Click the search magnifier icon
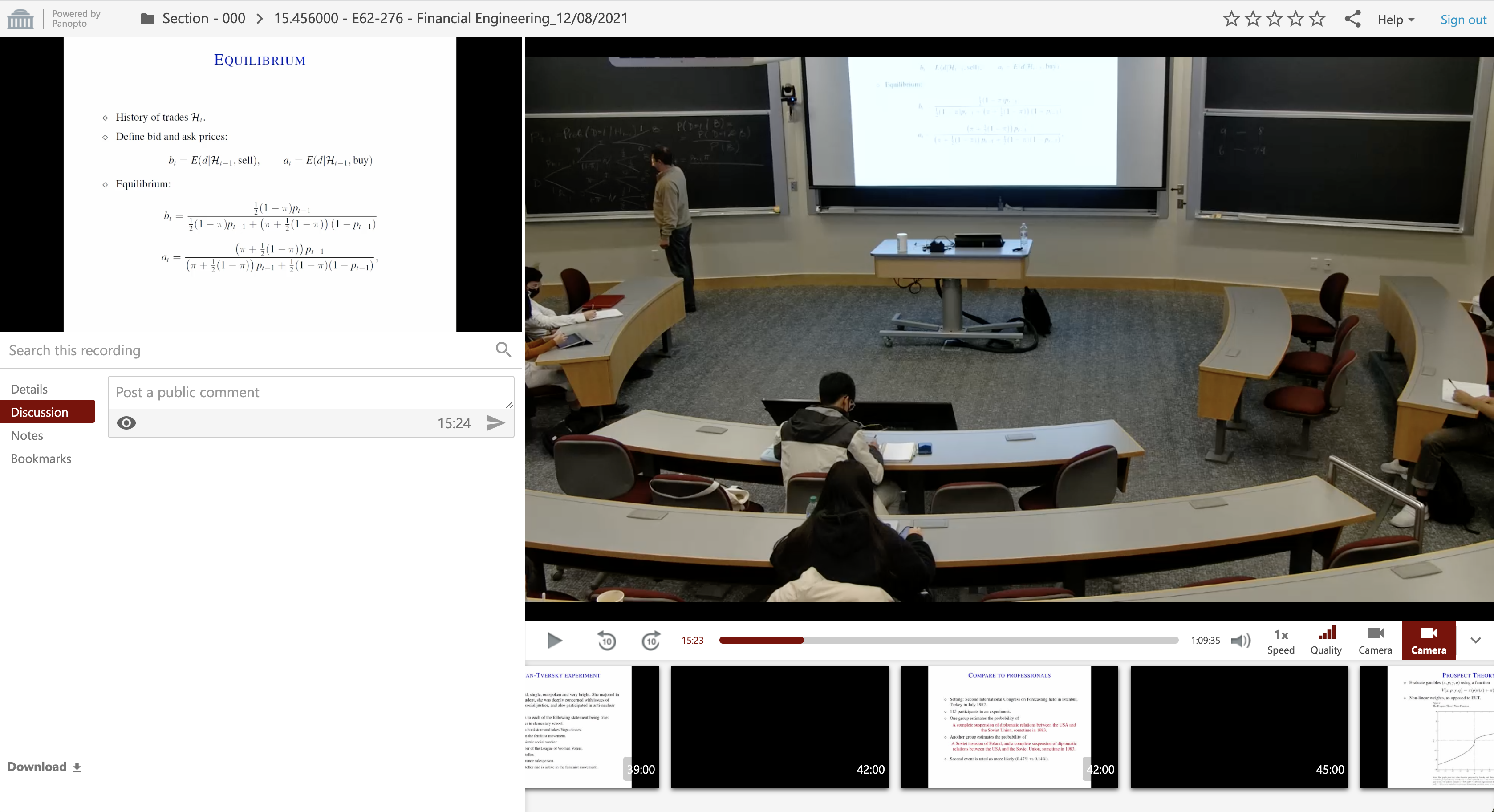The image size is (1494, 812). [503, 350]
